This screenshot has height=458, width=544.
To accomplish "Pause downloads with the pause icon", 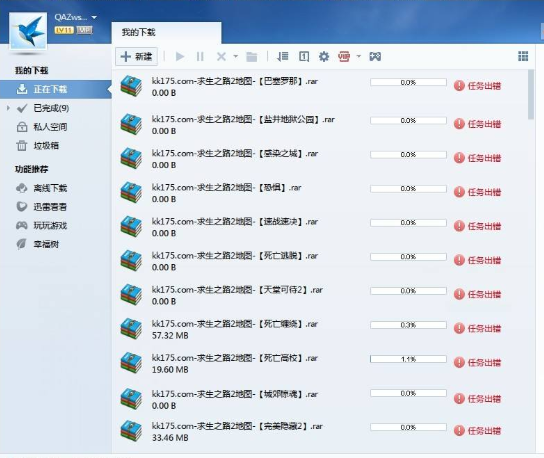I will (x=200, y=57).
